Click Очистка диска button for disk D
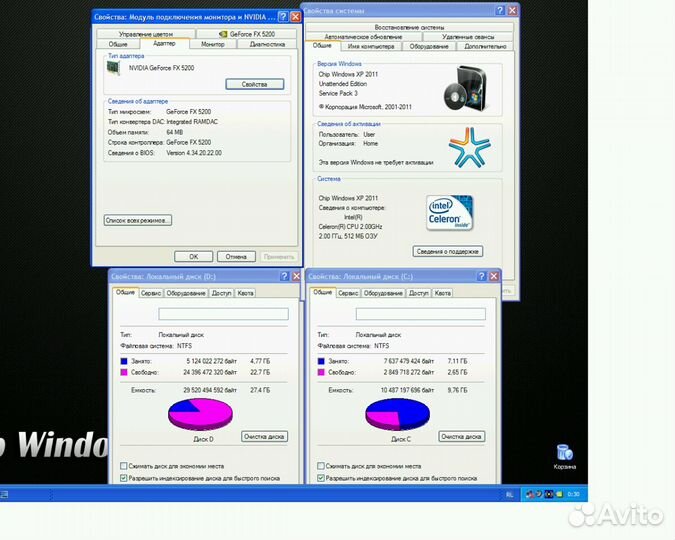This screenshot has width=675, height=540. (x=264, y=436)
